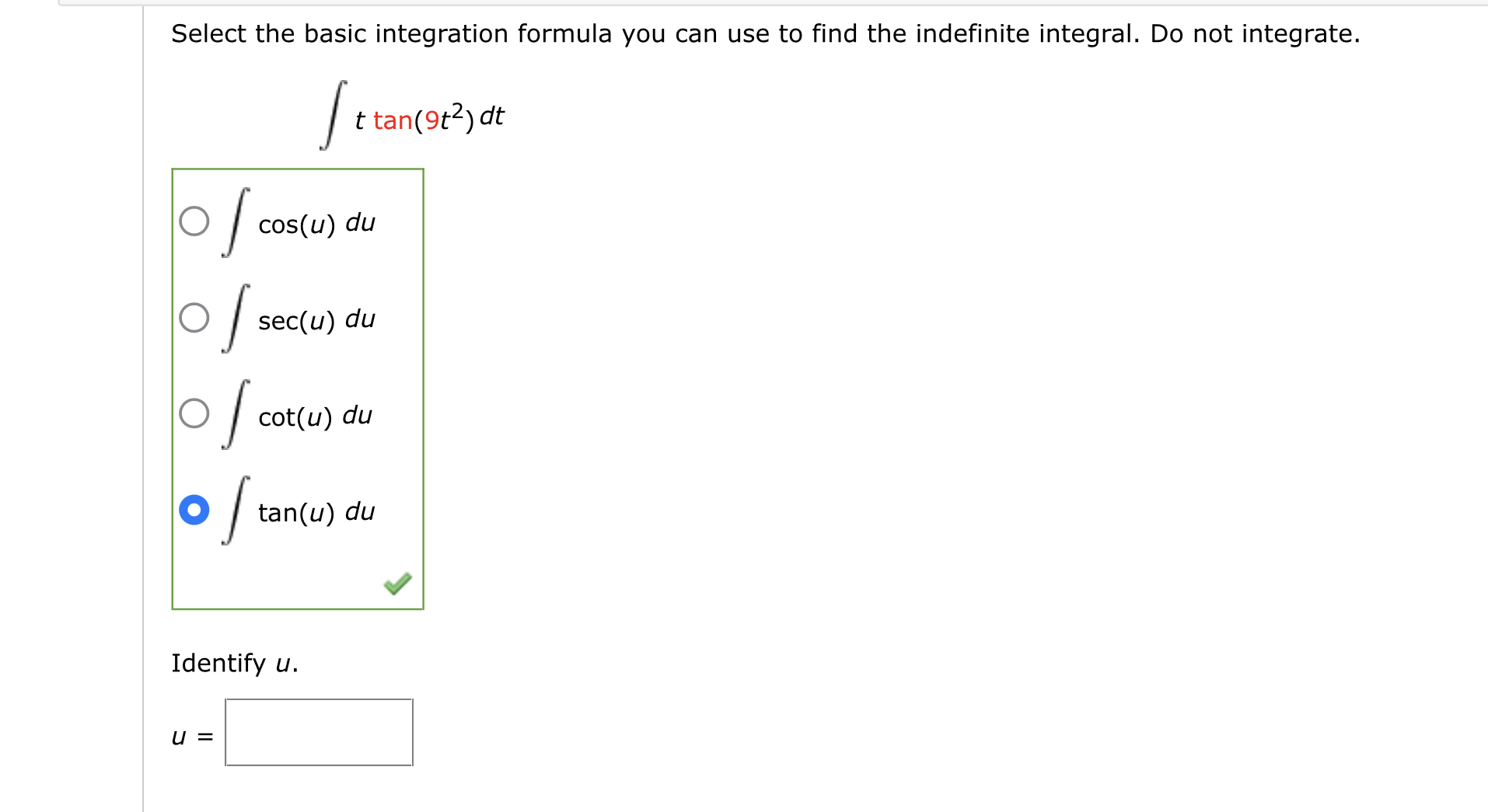Click the u = answer input box
1488x812 pixels.
[319, 732]
